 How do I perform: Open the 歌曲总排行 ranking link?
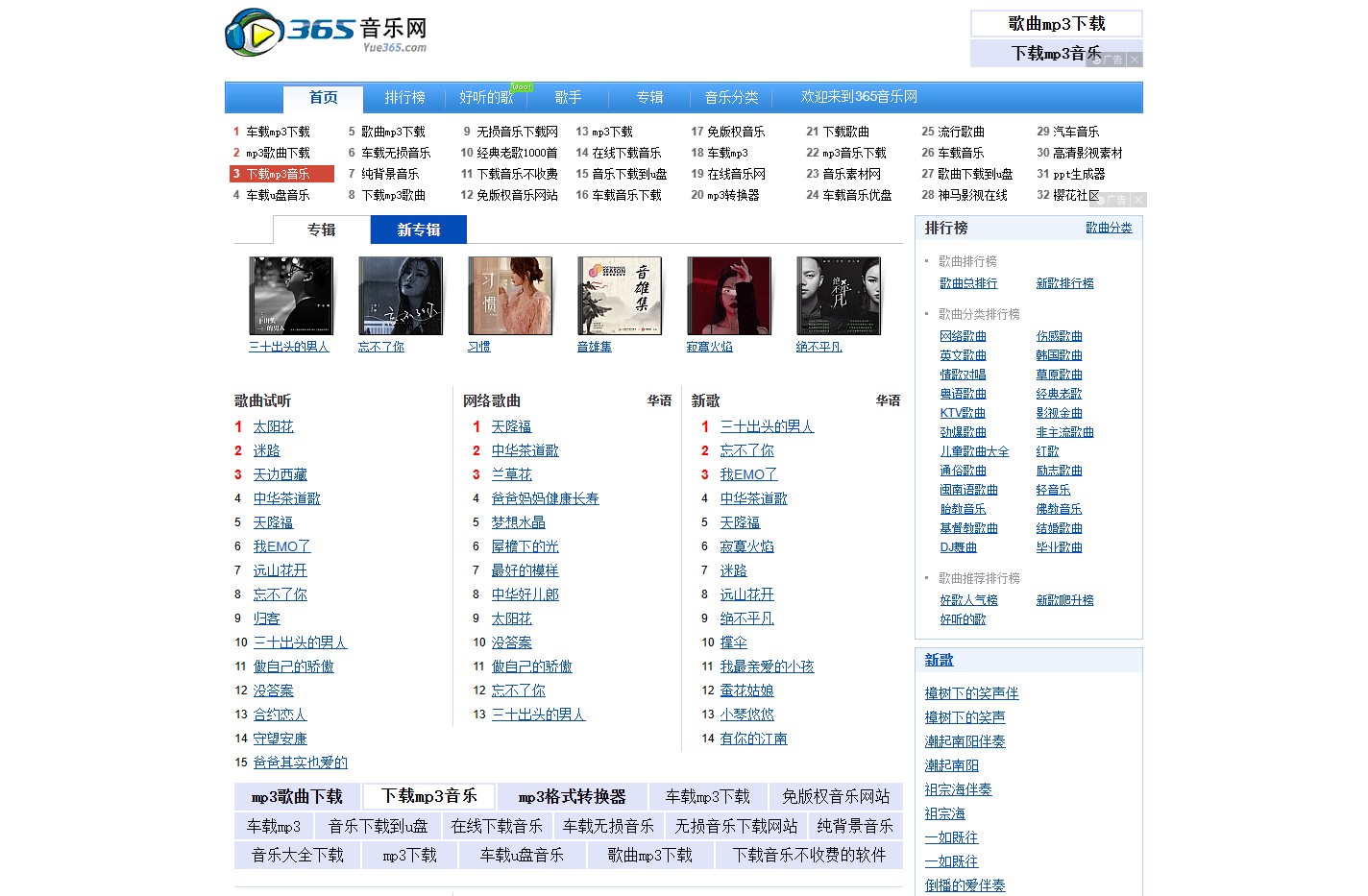pos(968,283)
